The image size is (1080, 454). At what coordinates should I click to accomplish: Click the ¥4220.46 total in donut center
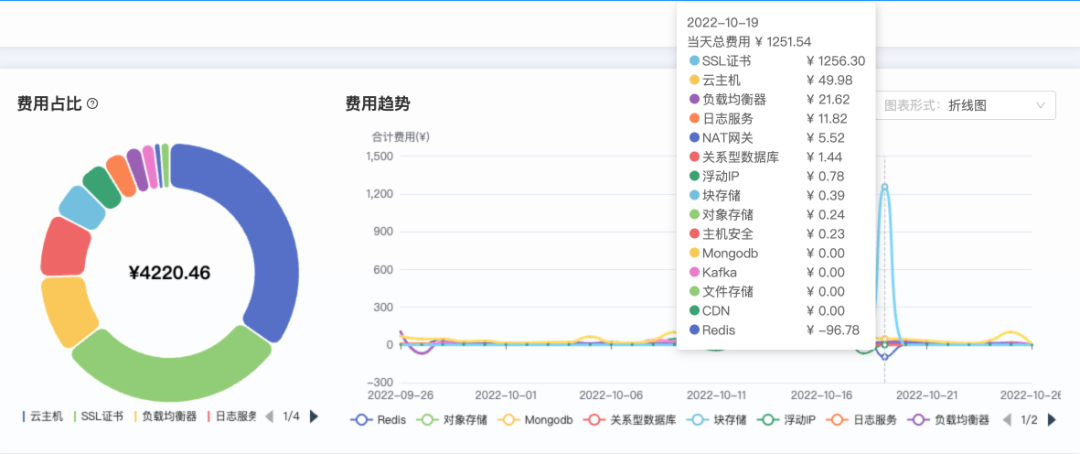169,273
